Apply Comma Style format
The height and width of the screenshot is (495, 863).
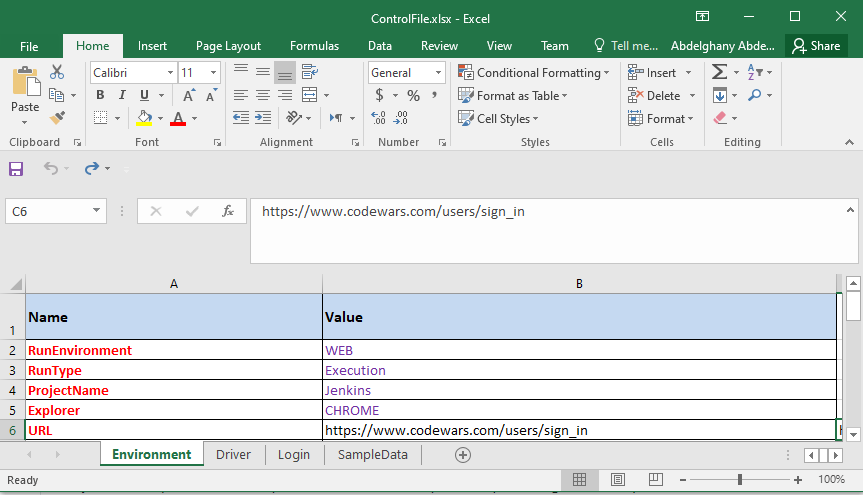434,95
